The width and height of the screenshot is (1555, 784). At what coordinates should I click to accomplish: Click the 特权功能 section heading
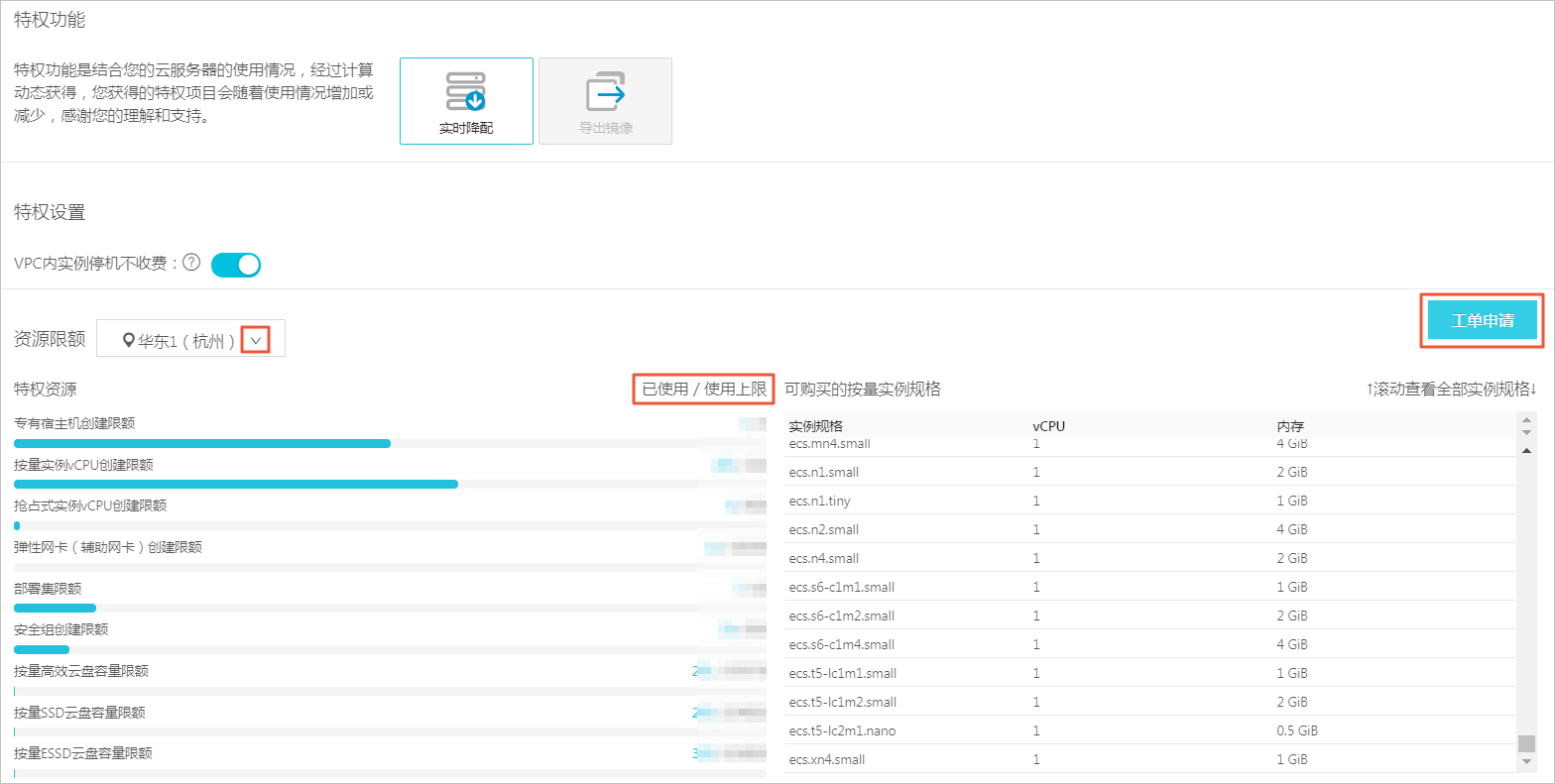coord(50,20)
